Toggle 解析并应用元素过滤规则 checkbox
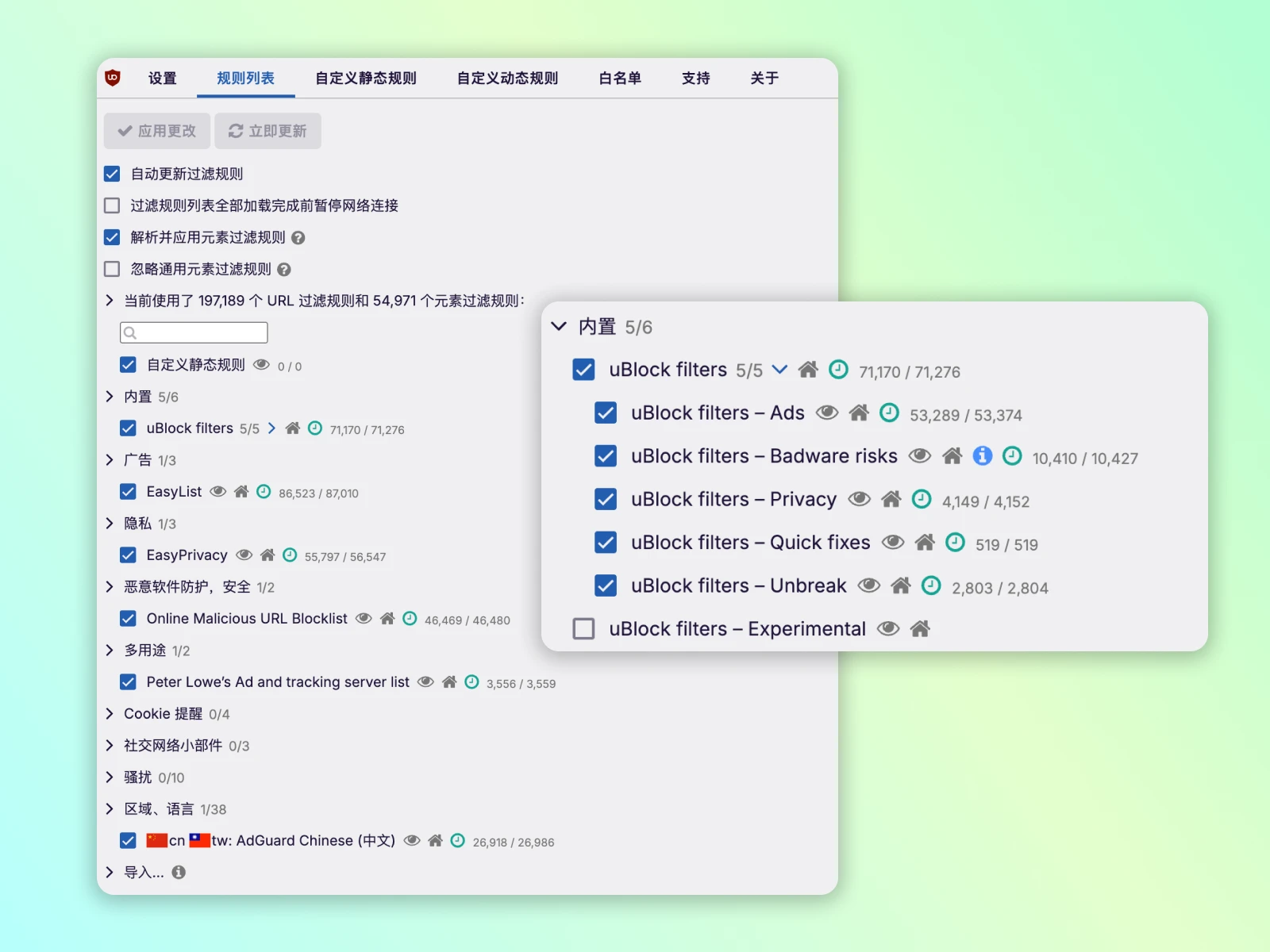This screenshot has width=1270, height=952. [112, 237]
